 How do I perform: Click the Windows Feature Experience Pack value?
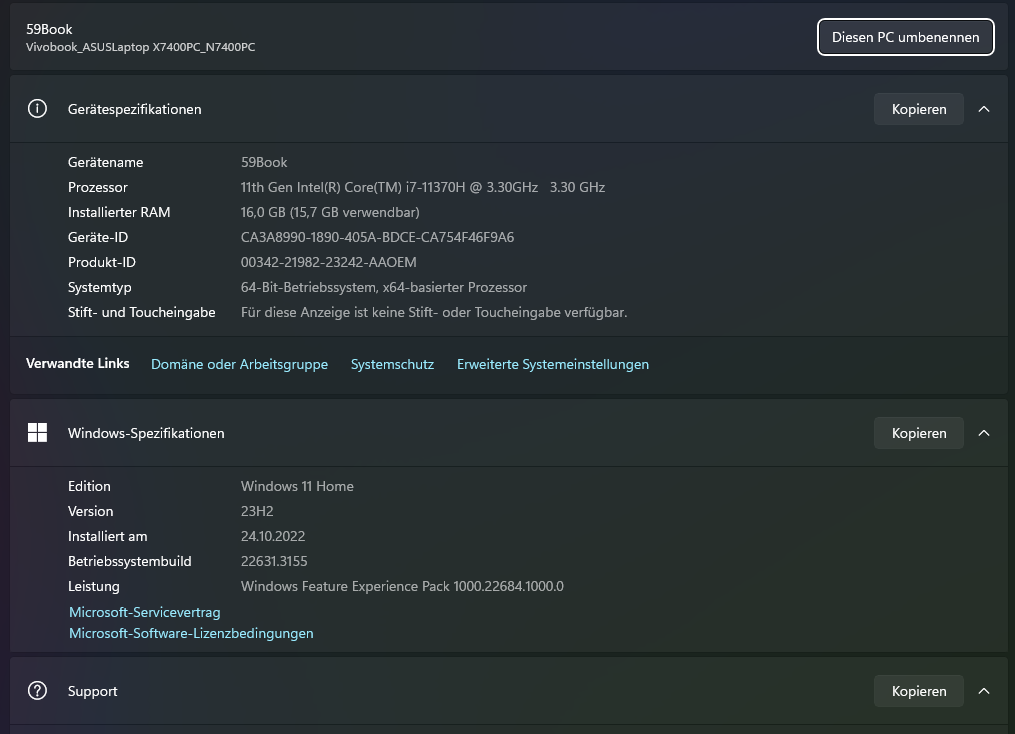click(402, 586)
